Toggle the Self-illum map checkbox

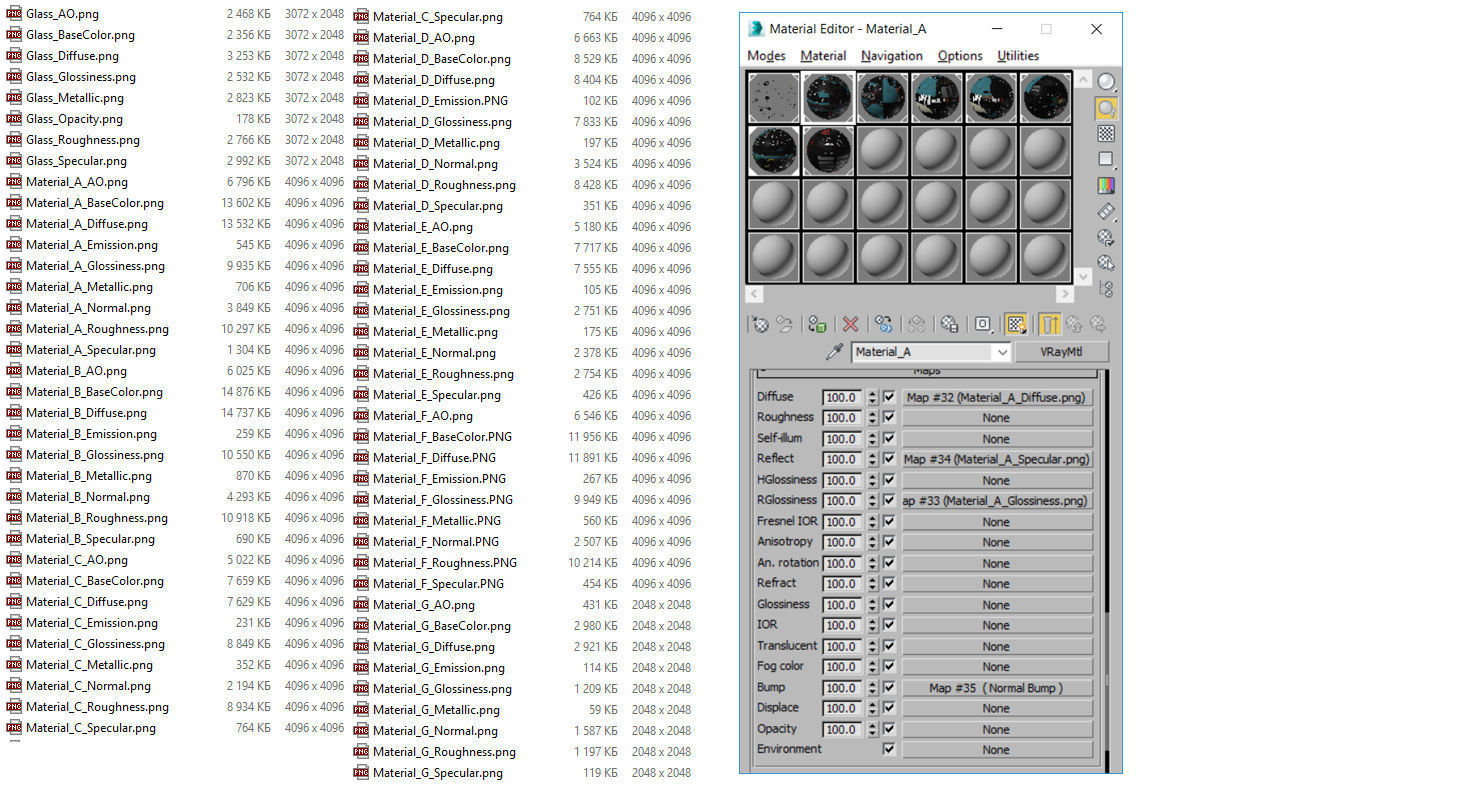[889, 438]
